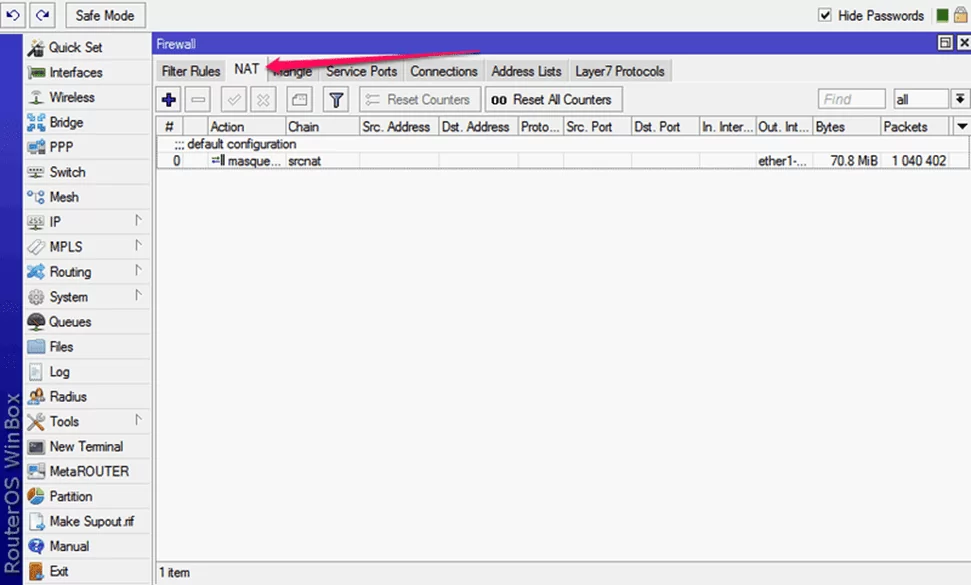Click the undo arrow icon

13,15
